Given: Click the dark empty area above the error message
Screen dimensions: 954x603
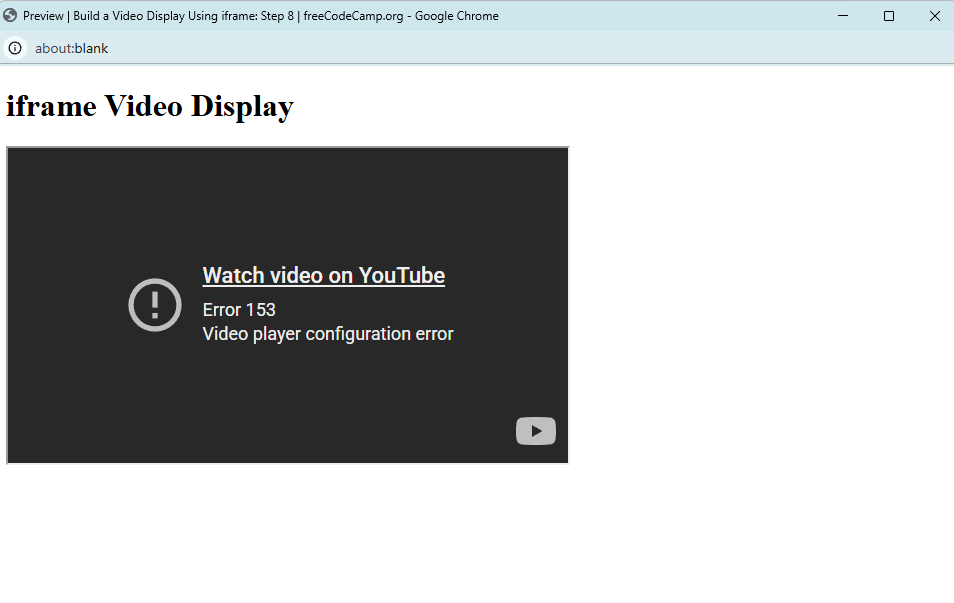Looking at the screenshot, I should (288, 200).
